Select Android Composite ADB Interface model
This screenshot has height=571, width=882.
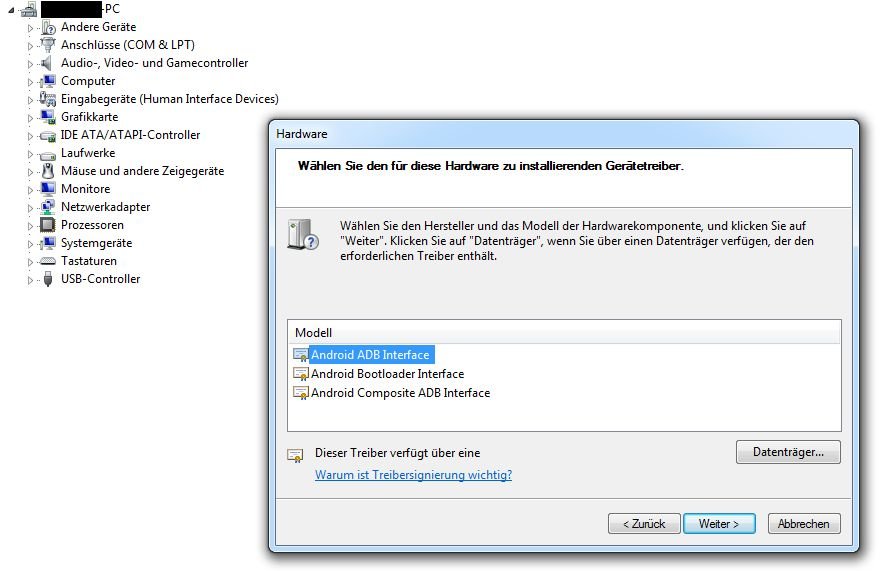400,393
